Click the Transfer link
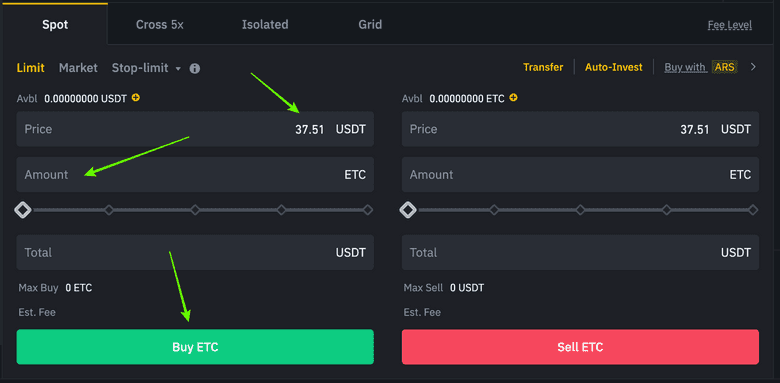Screen dimensions: 780x383 pos(543,67)
